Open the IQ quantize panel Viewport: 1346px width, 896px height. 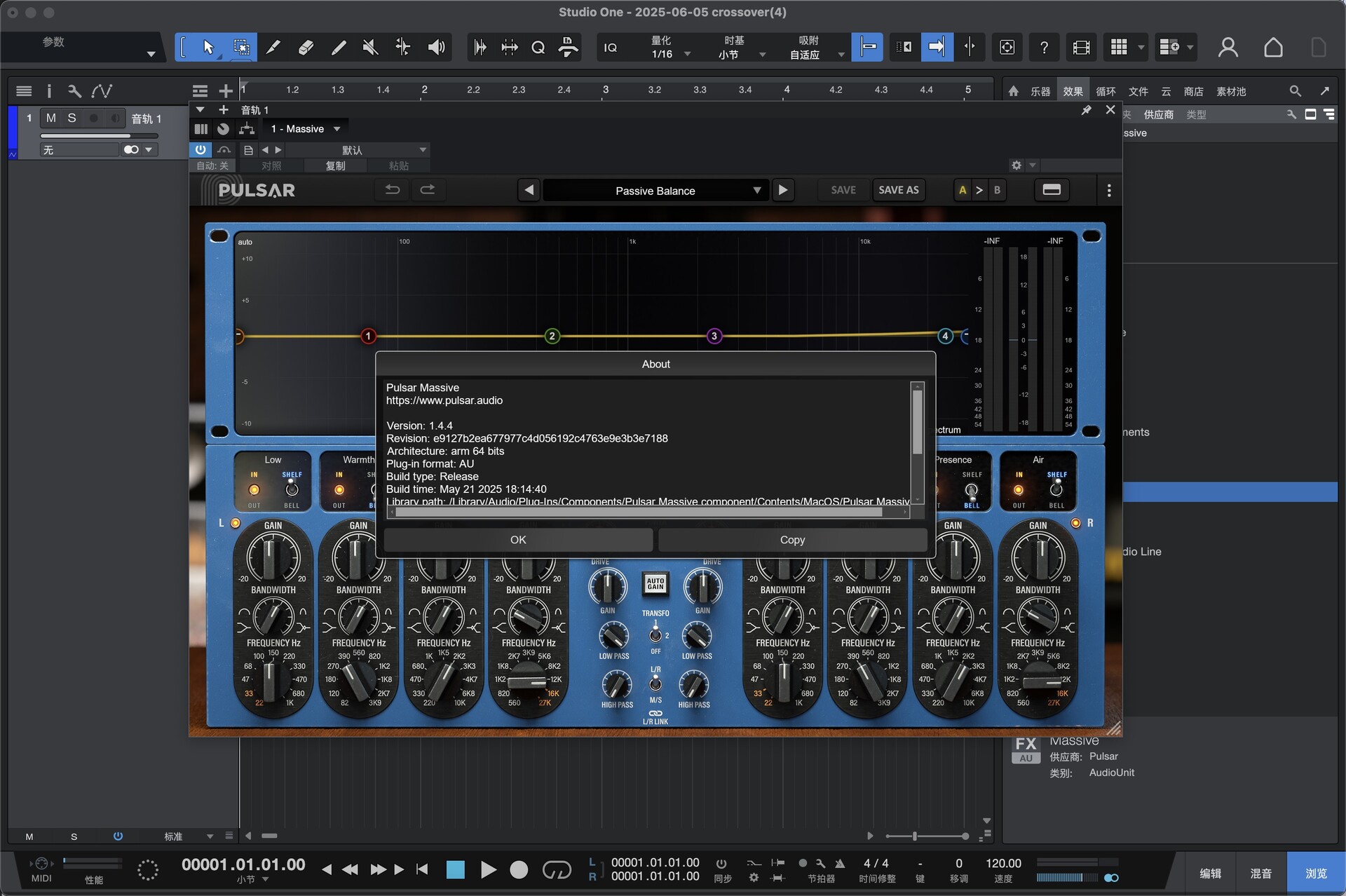coord(611,47)
